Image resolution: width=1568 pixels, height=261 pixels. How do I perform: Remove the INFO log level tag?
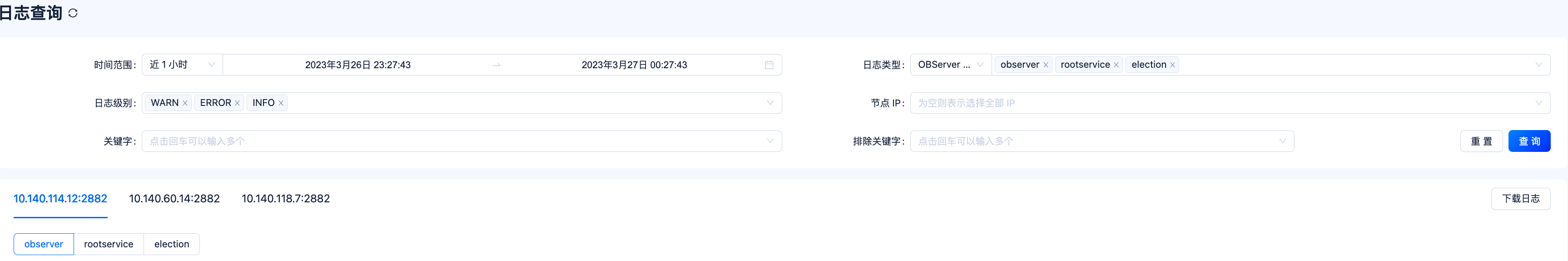(281, 103)
